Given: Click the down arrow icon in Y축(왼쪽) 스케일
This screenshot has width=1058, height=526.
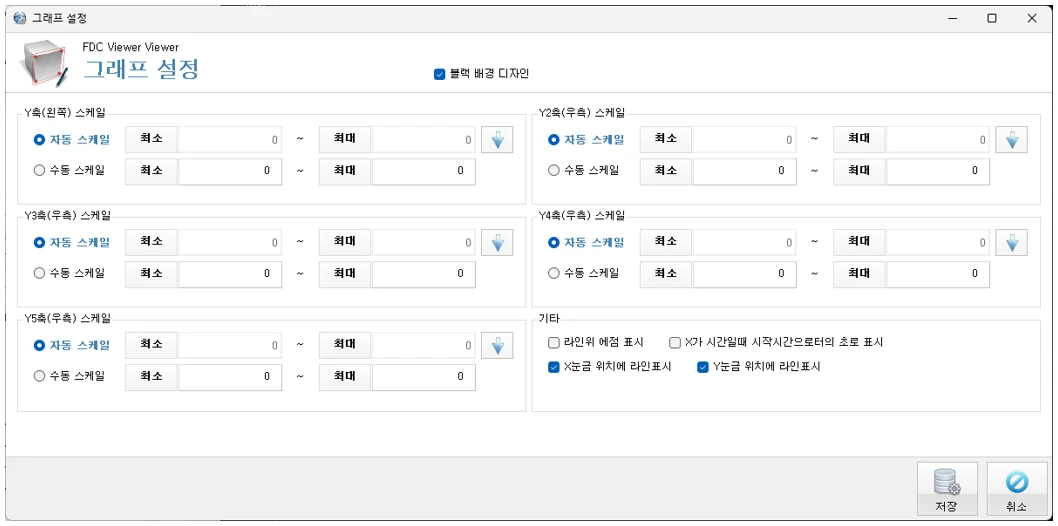Looking at the screenshot, I should pos(497,140).
